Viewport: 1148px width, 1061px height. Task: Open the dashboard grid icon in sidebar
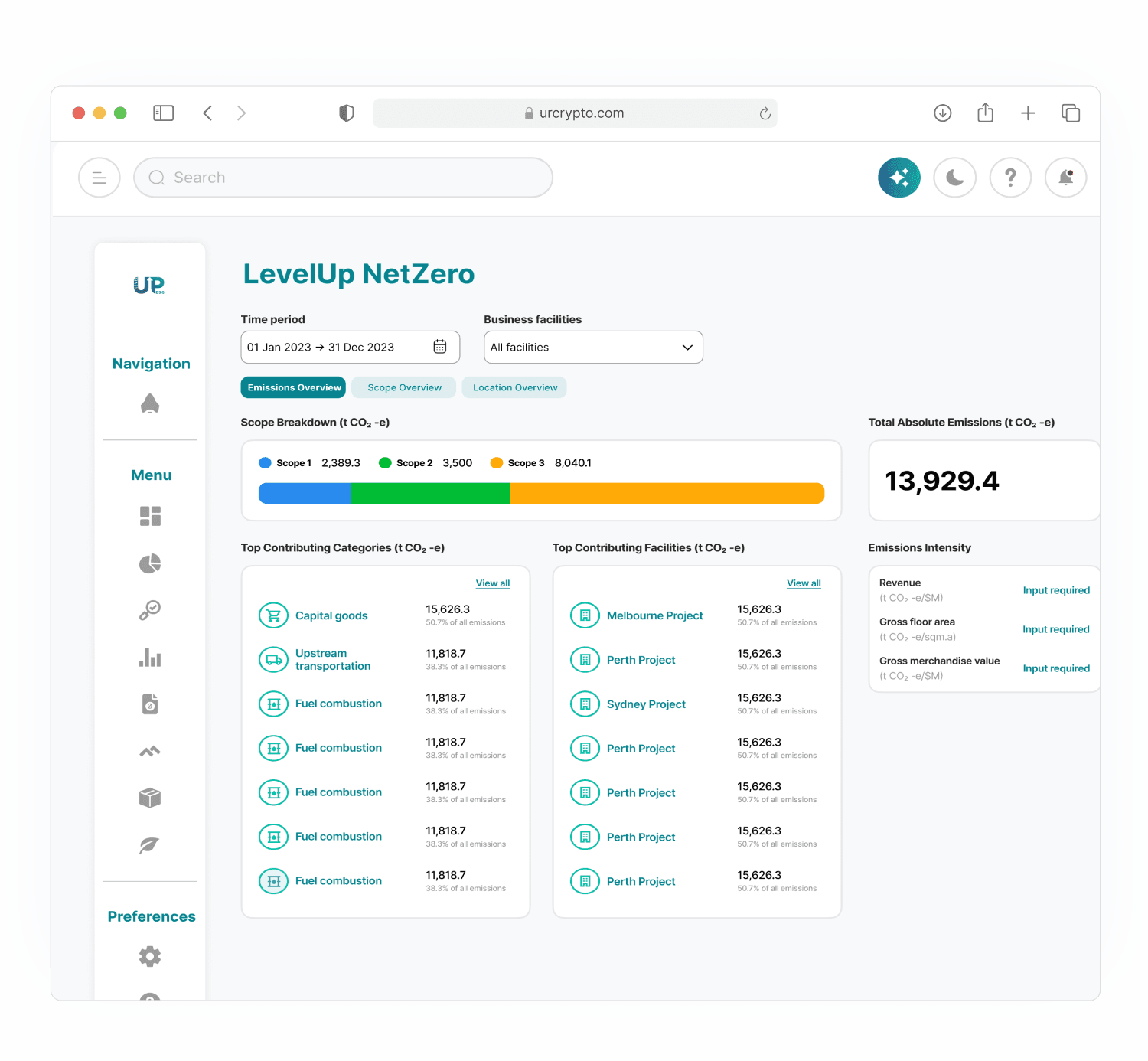150,516
